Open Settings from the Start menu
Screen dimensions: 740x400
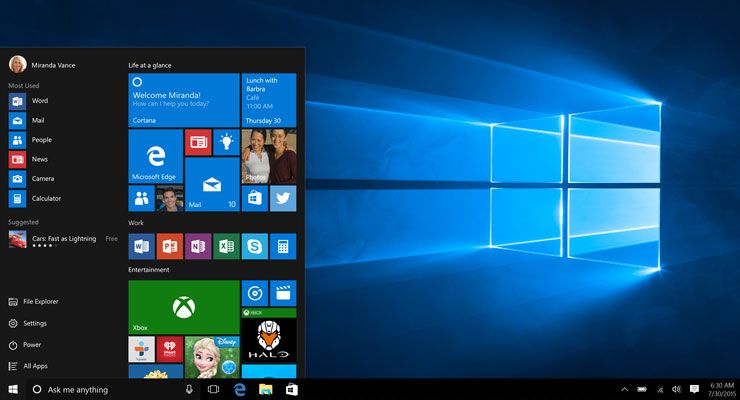click(x=35, y=323)
